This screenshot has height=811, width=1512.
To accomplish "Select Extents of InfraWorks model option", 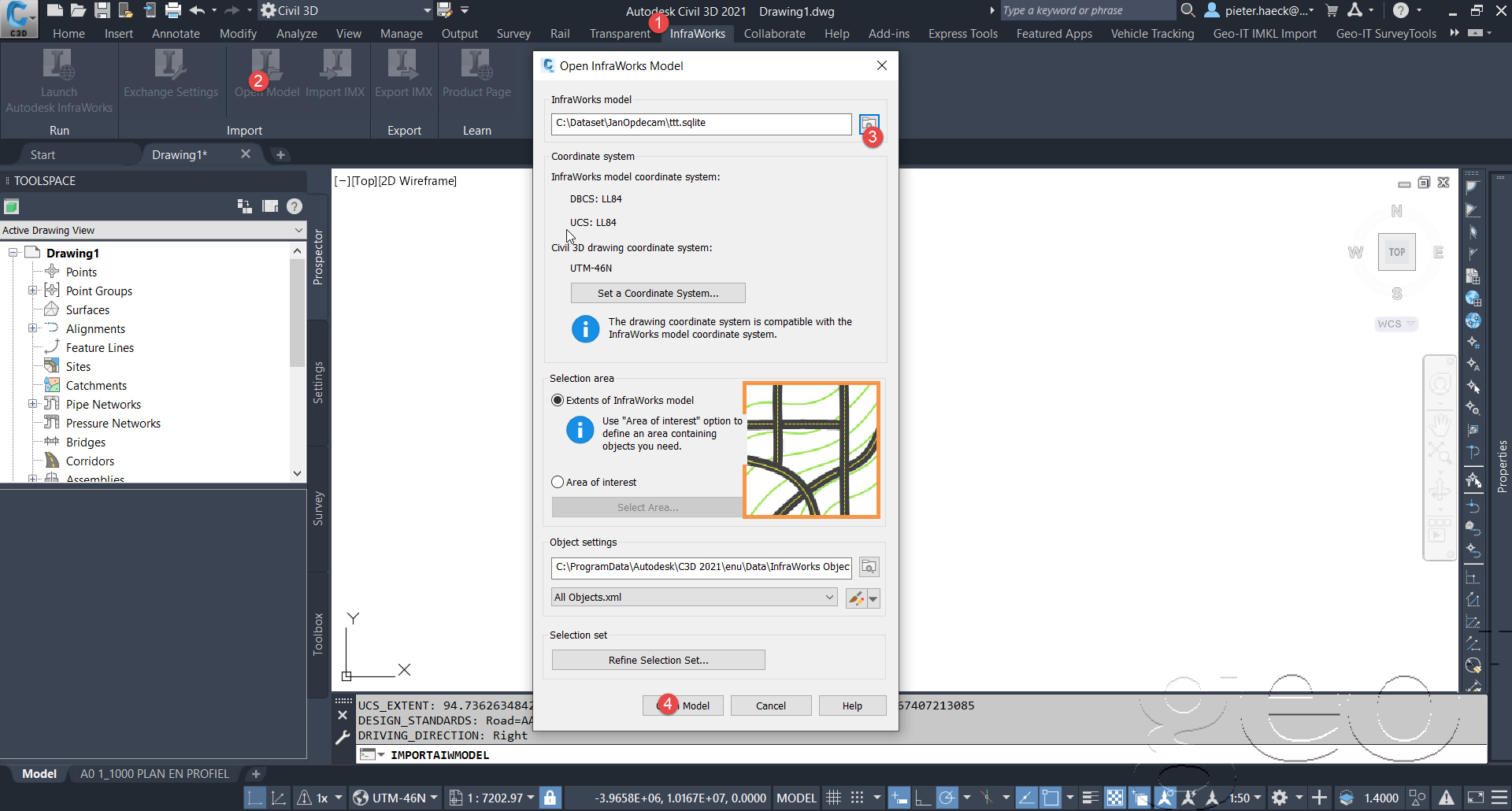I will click(622, 400).
